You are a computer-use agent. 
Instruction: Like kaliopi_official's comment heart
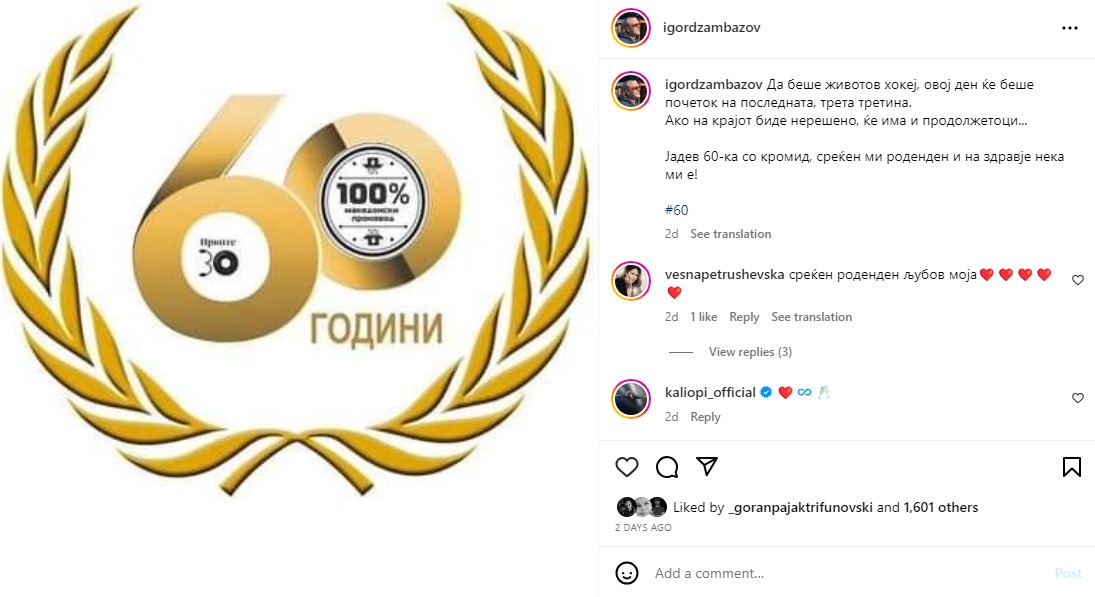point(1078,398)
